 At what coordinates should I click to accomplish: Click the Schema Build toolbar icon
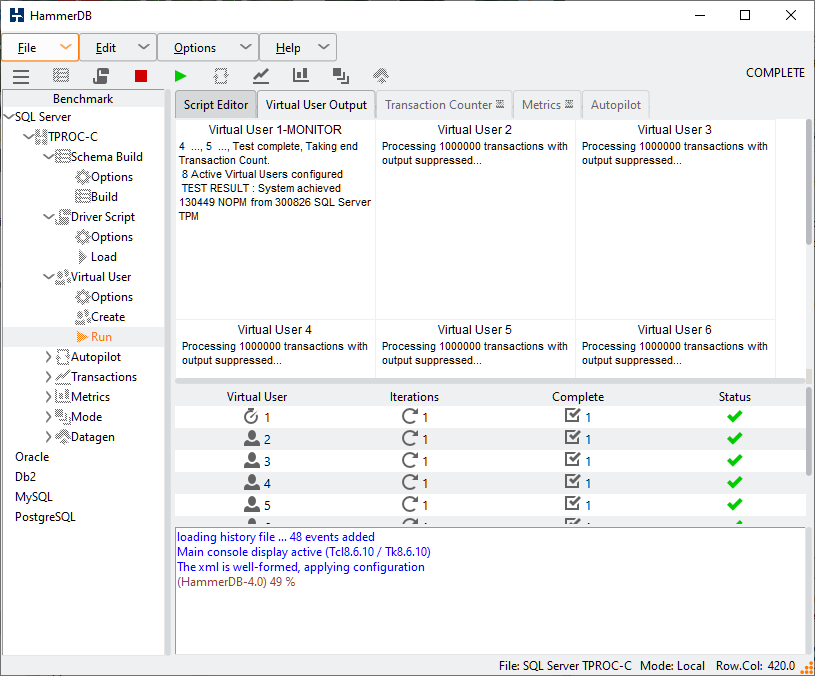[x=61, y=76]
